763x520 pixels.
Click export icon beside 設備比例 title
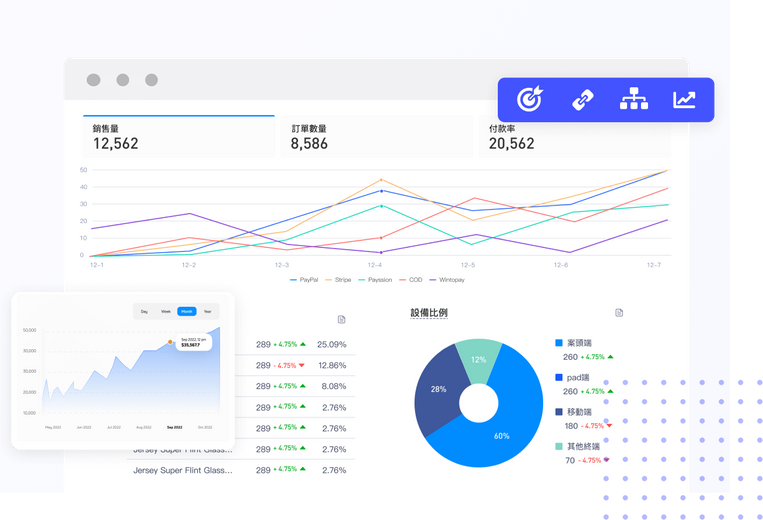point(619,313)
